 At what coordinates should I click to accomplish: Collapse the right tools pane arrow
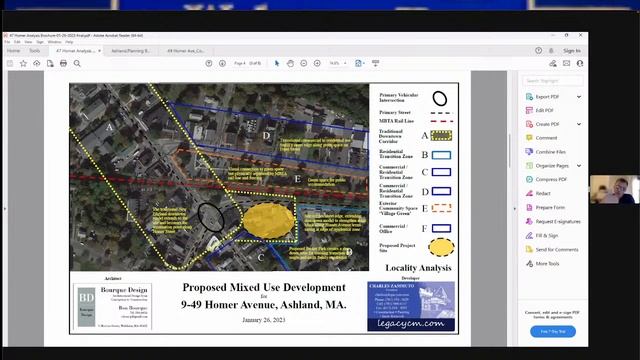coord(514,209)
